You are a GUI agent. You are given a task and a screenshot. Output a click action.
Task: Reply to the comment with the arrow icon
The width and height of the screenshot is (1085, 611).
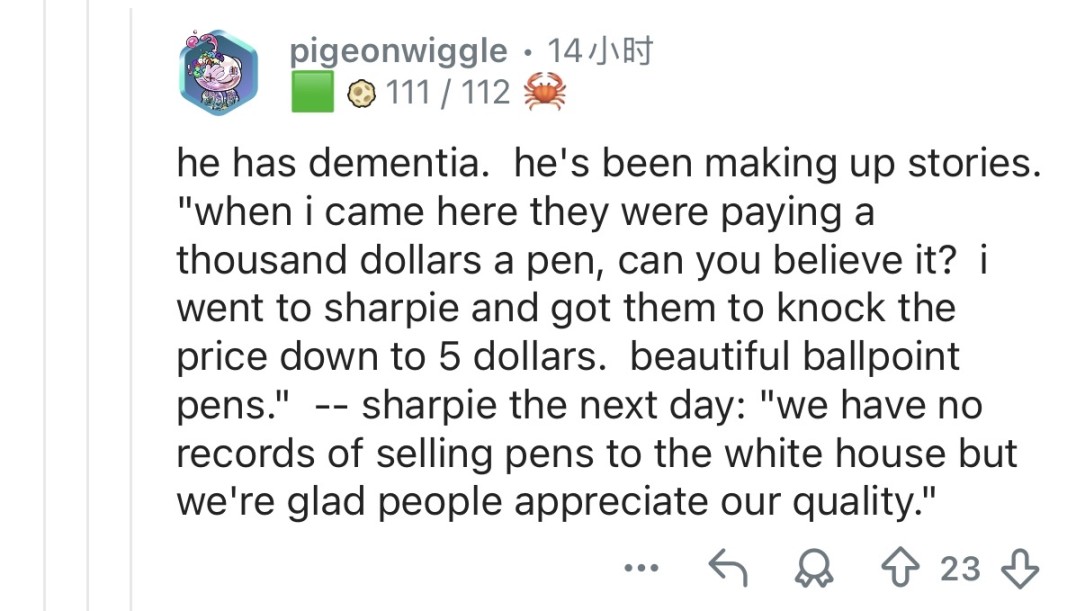tap(728, 569)
